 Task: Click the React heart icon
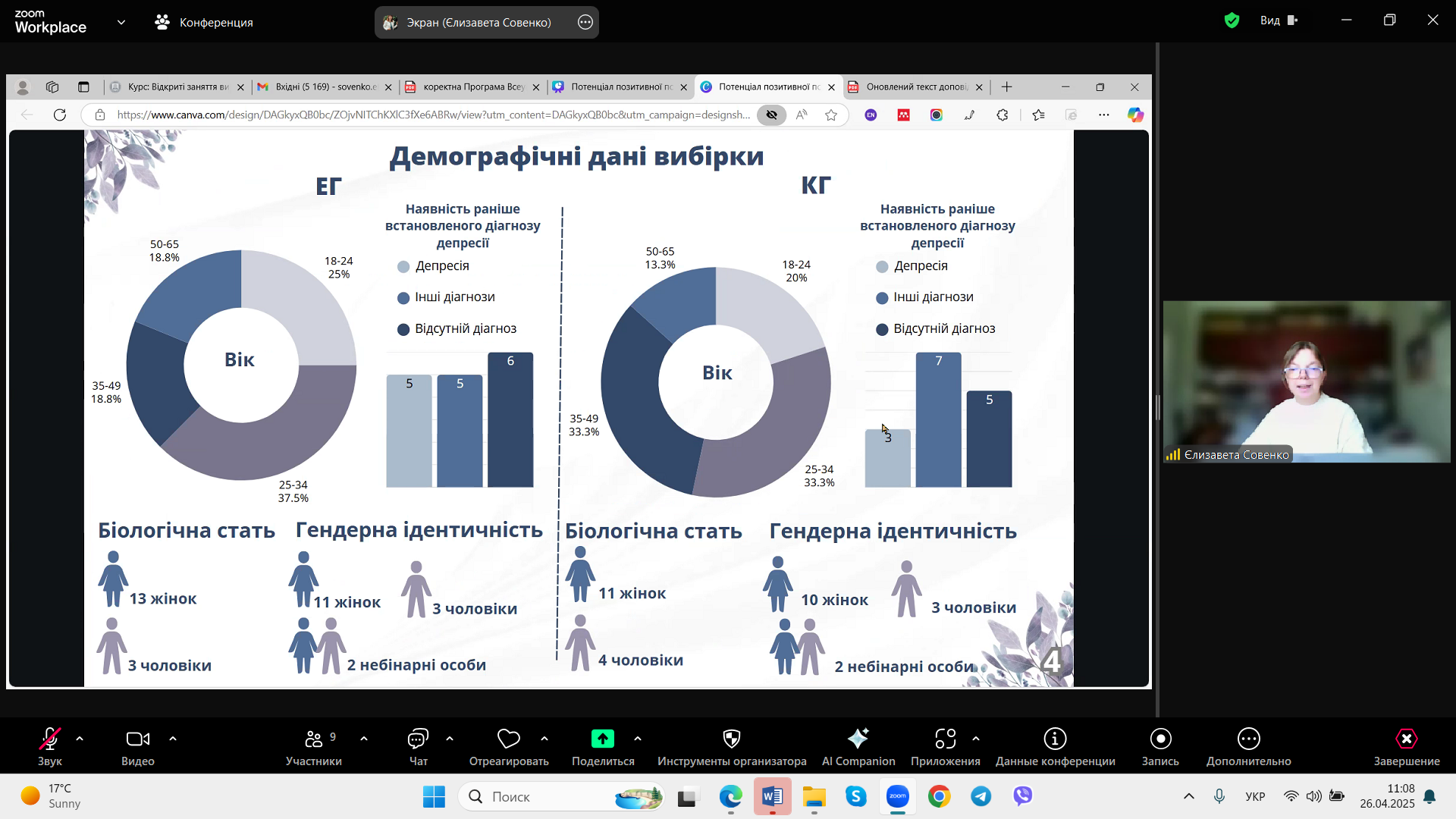point(508,739)
